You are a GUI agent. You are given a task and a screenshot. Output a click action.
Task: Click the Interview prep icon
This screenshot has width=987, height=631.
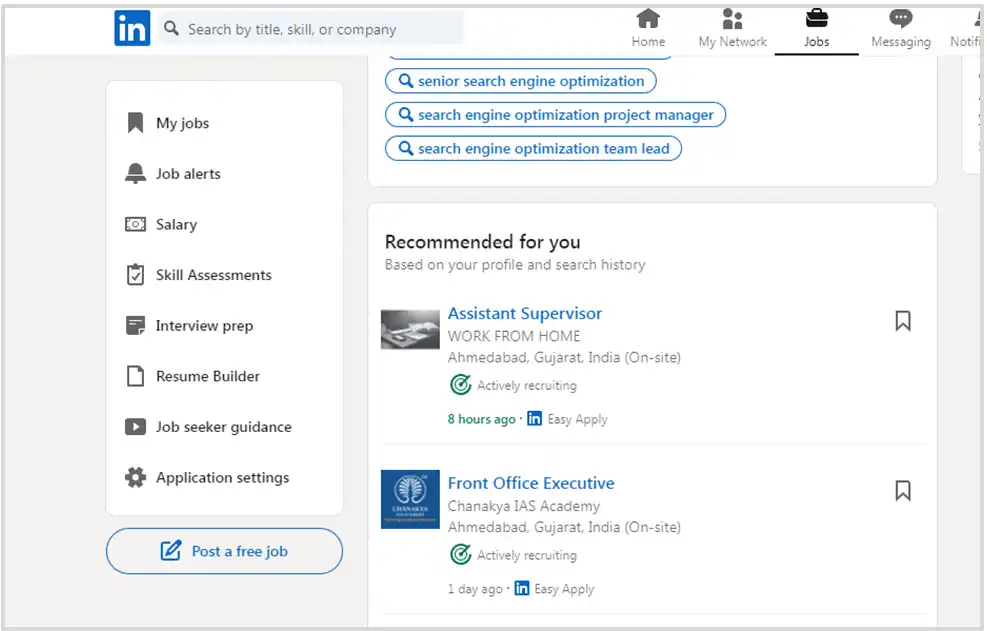[135, 326]
